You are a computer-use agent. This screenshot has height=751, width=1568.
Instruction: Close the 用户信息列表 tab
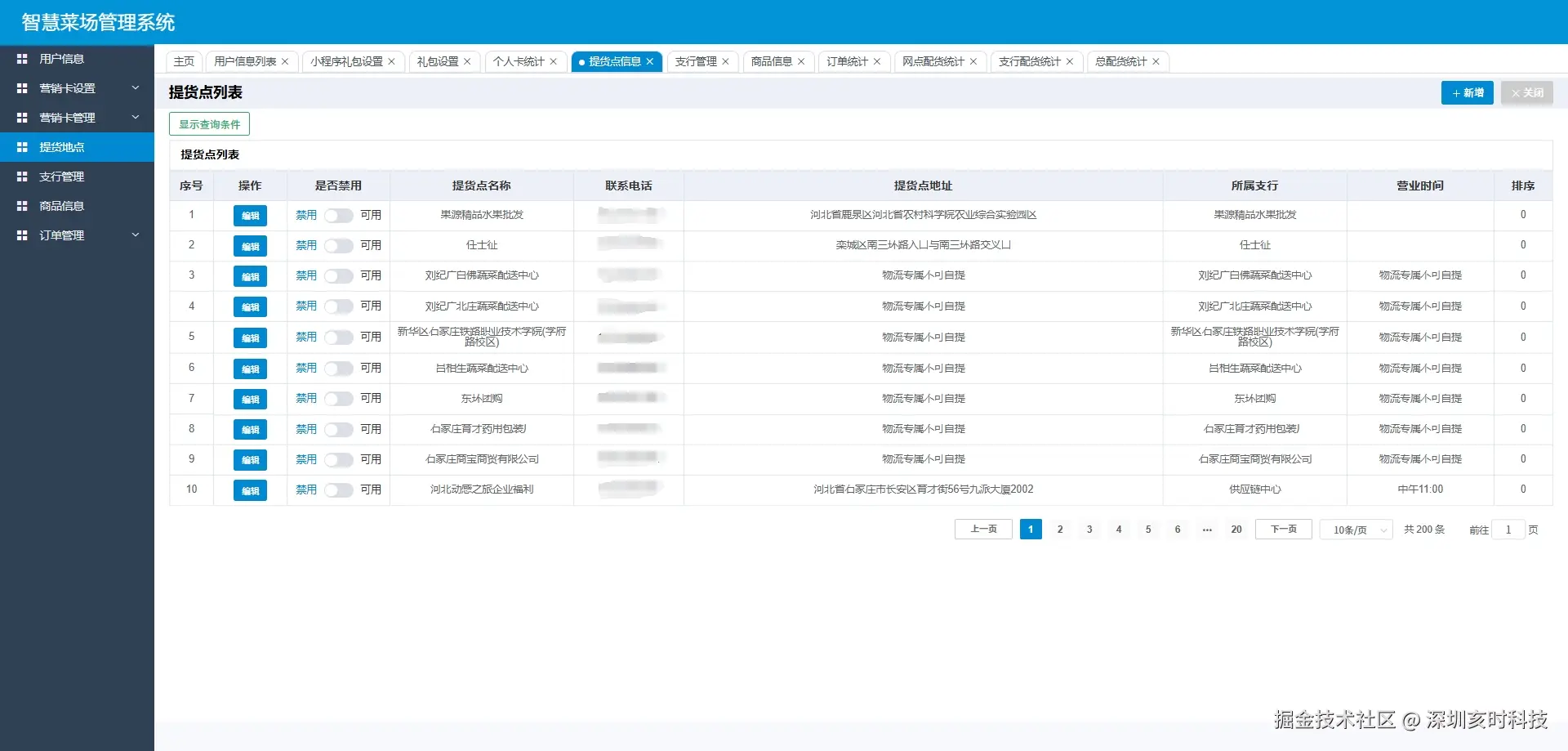click(x=285, y=61)
